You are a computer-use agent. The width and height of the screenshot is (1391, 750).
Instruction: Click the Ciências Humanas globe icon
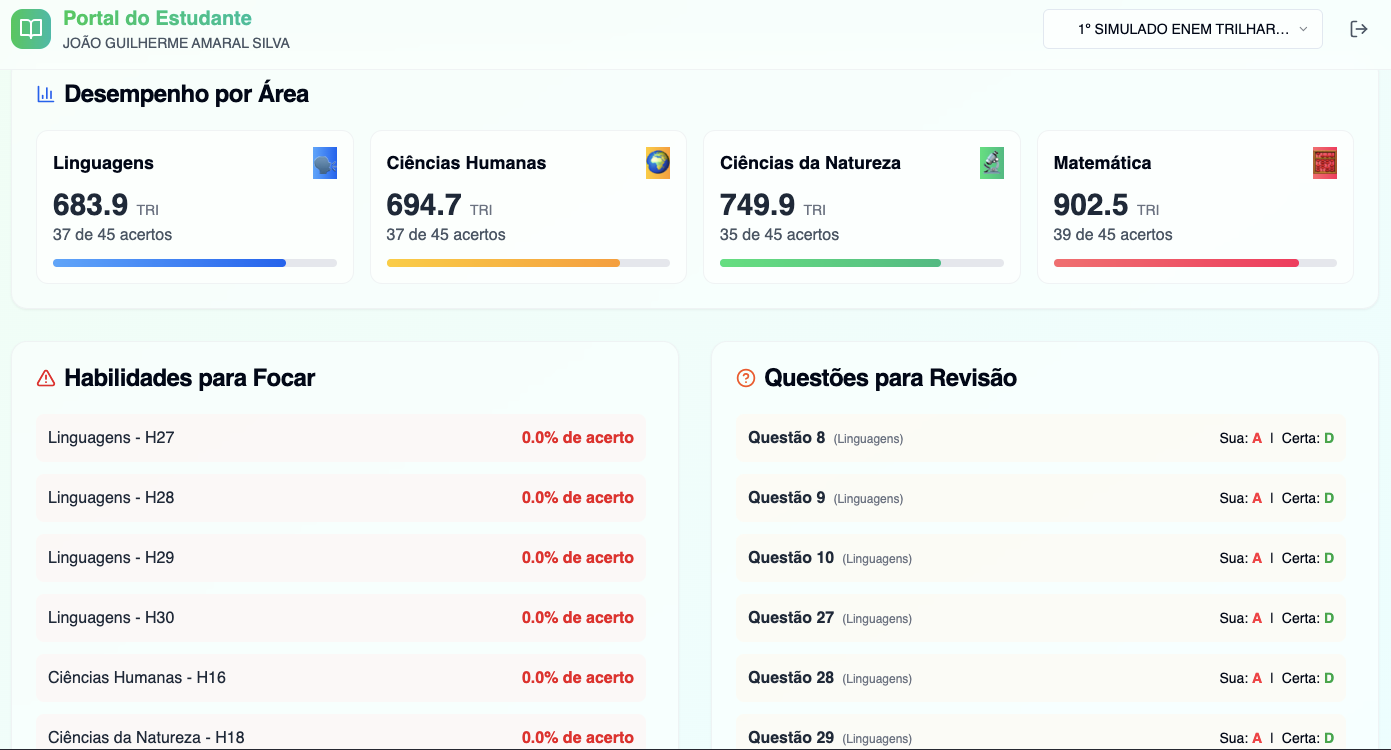point(657,163)
